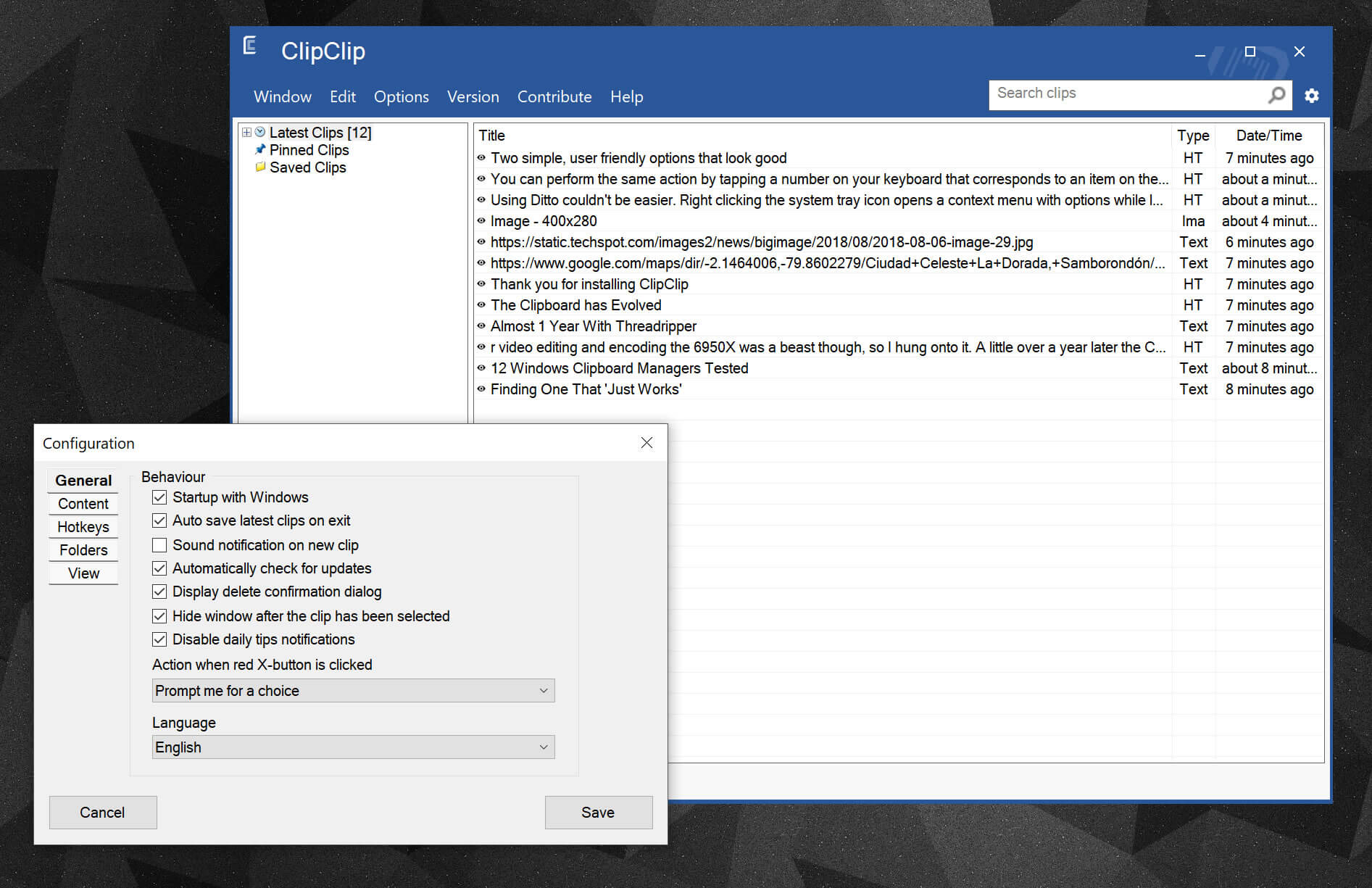Click eye icon for 'Image - 400x280' clip

pos(481,220)
